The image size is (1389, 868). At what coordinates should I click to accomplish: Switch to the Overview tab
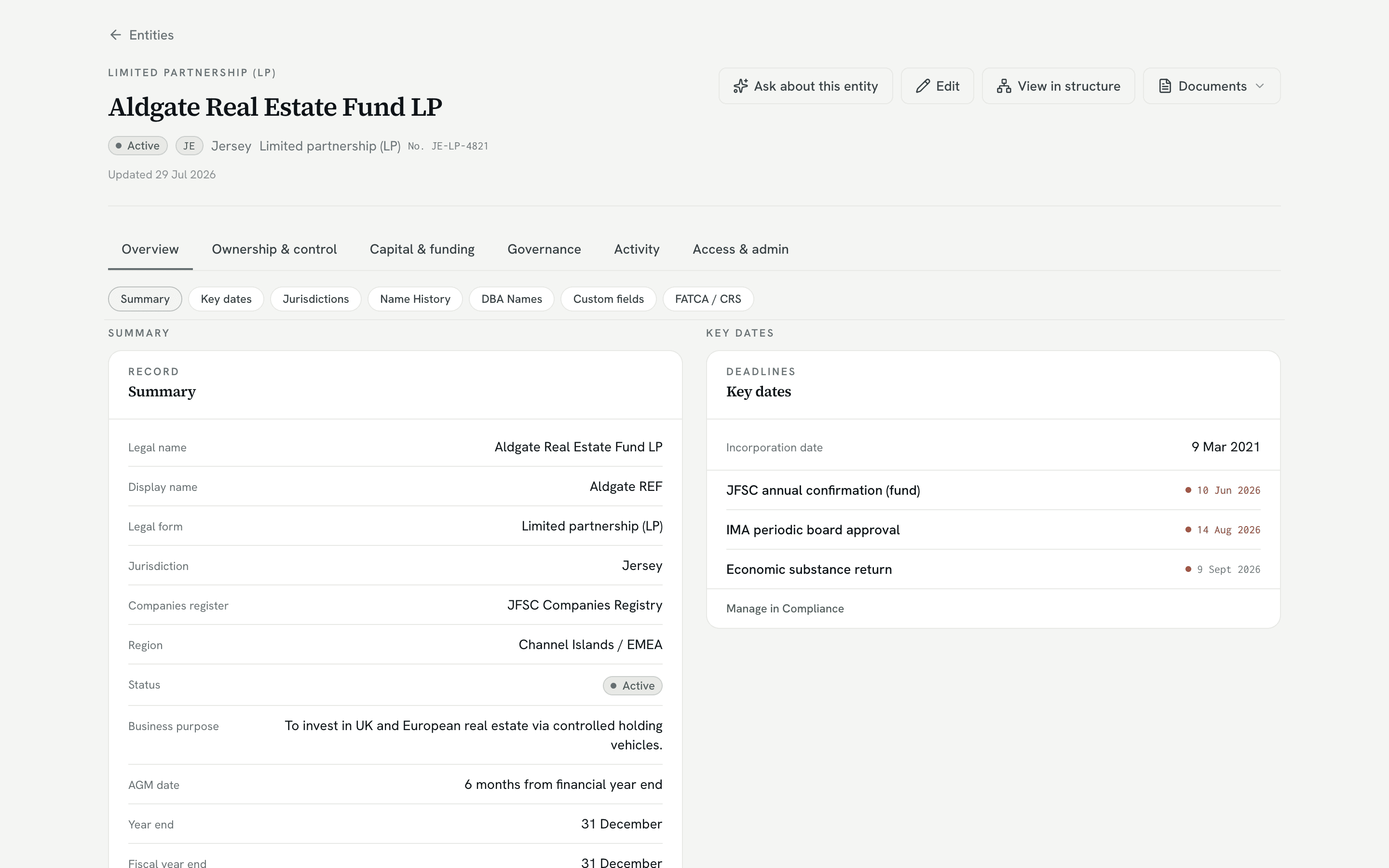(x=150, y=249)
